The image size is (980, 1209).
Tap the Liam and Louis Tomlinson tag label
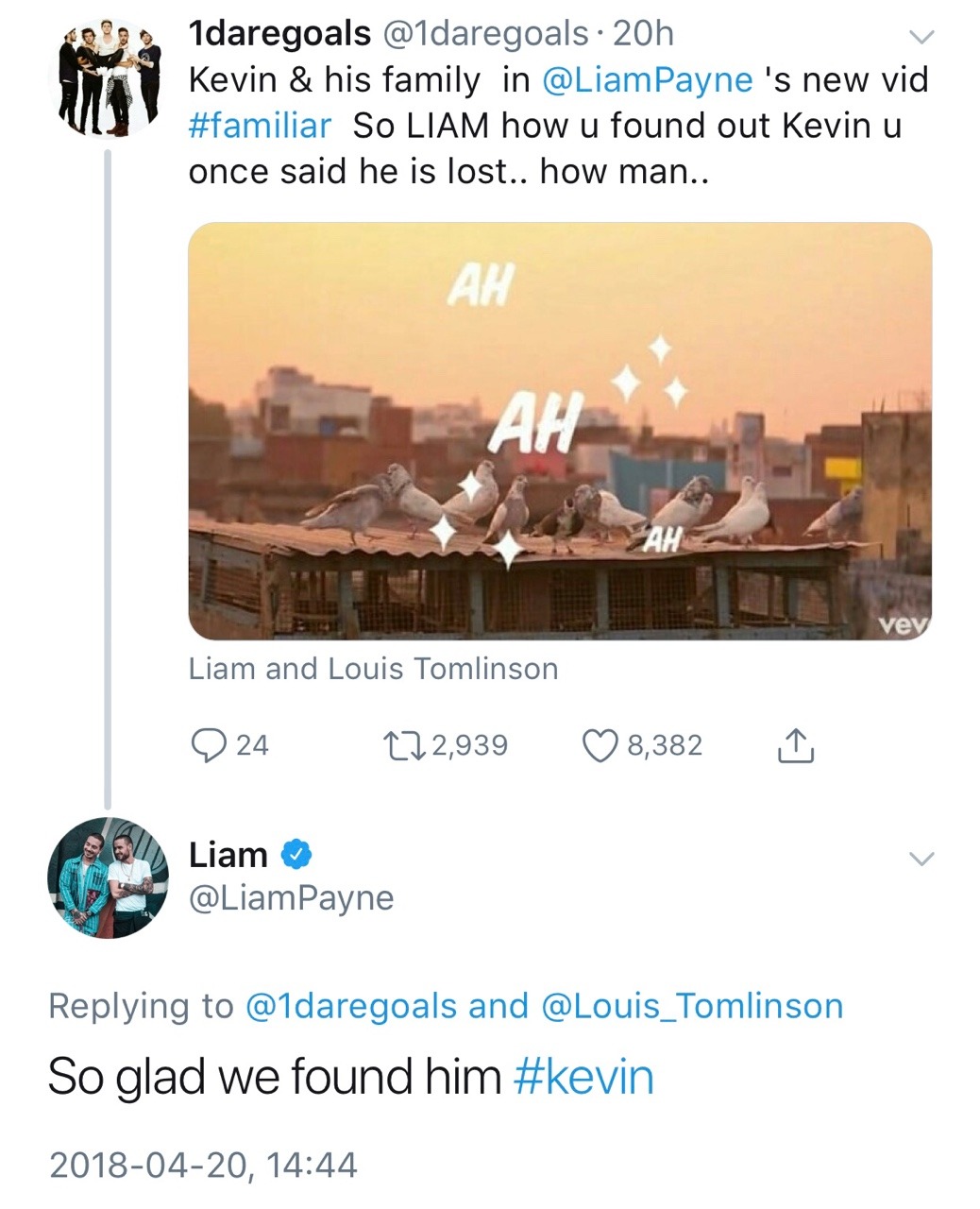[x=373, y=669]
